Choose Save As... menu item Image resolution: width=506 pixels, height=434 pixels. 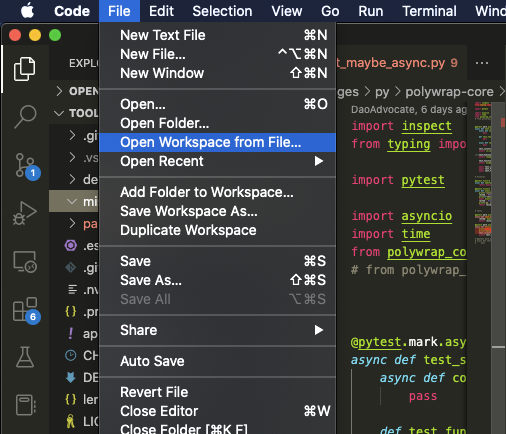click(x=217, y=280)
